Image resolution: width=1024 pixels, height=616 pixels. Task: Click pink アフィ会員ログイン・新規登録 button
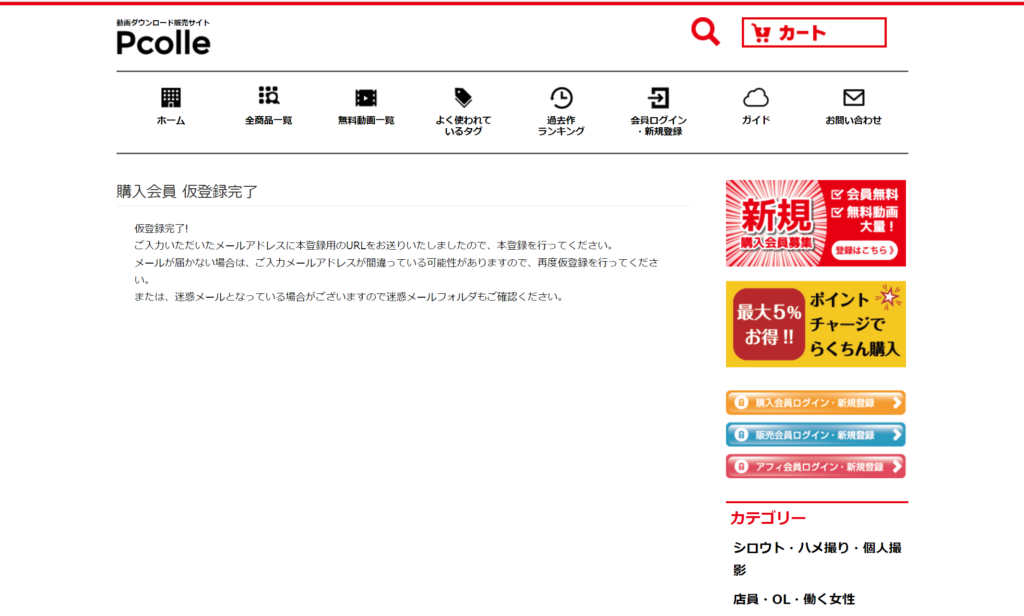(815, 467)
